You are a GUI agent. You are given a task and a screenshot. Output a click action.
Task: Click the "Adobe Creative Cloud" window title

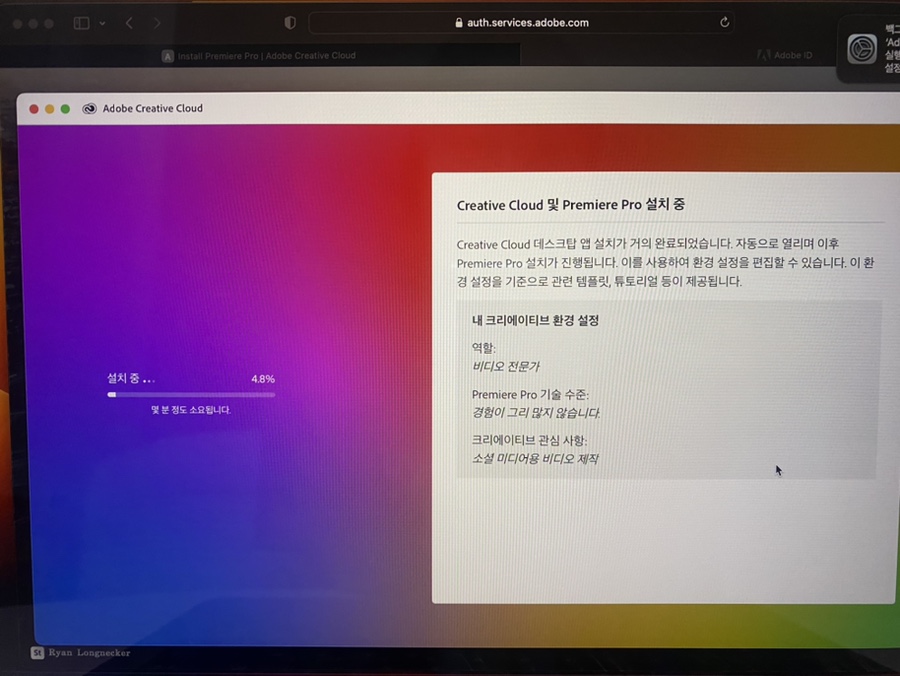click(x=153, y=108)
